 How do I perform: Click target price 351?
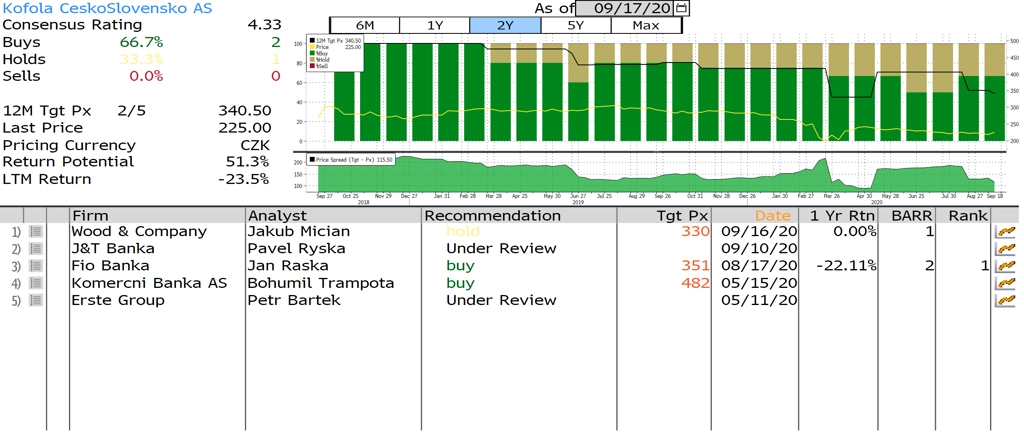[697, 266]
